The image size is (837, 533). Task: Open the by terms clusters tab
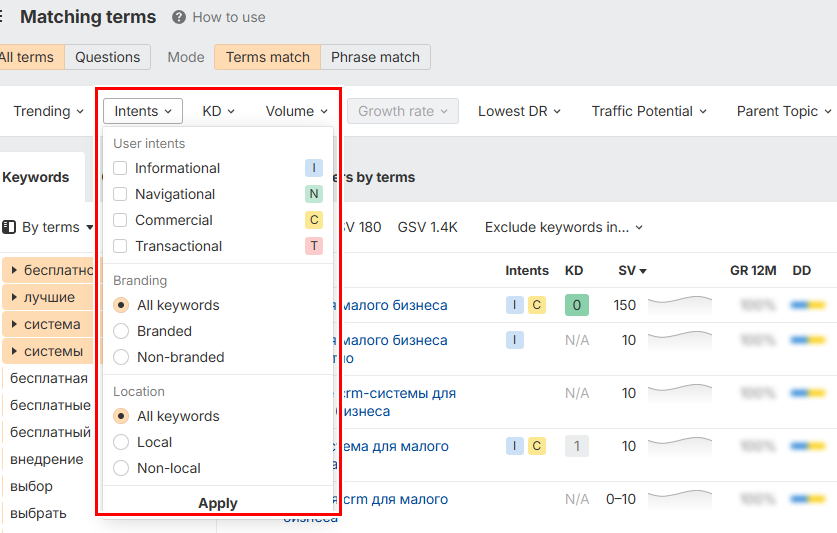click(376, 177)
